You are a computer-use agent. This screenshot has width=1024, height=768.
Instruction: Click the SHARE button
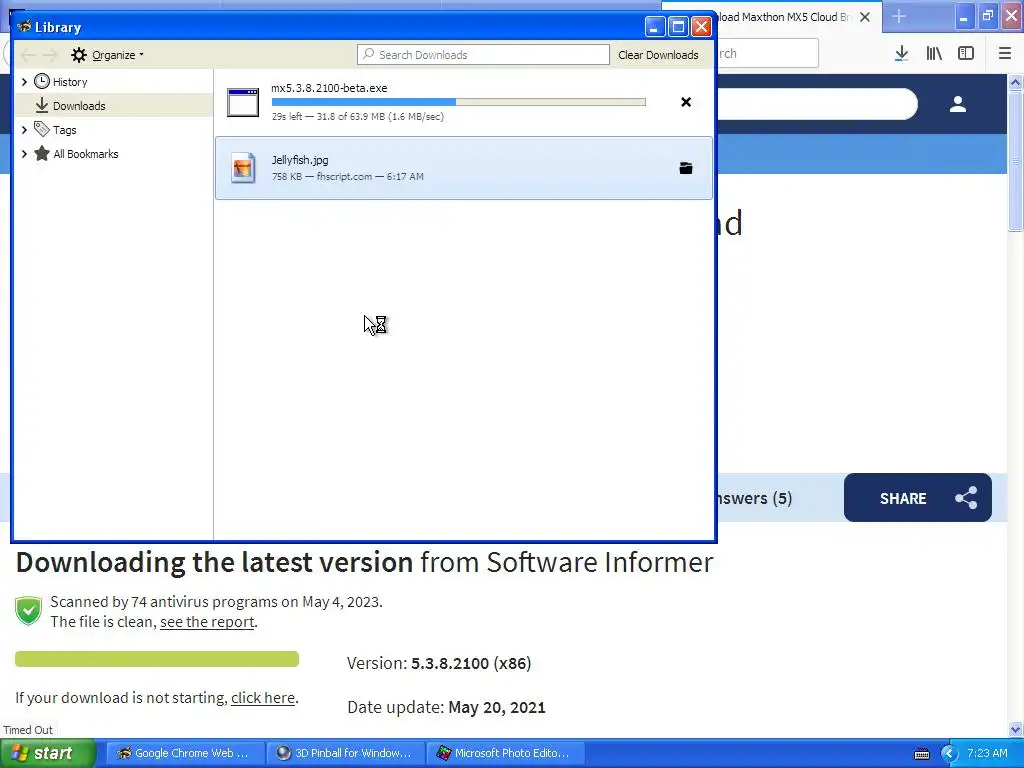[918, 498]
